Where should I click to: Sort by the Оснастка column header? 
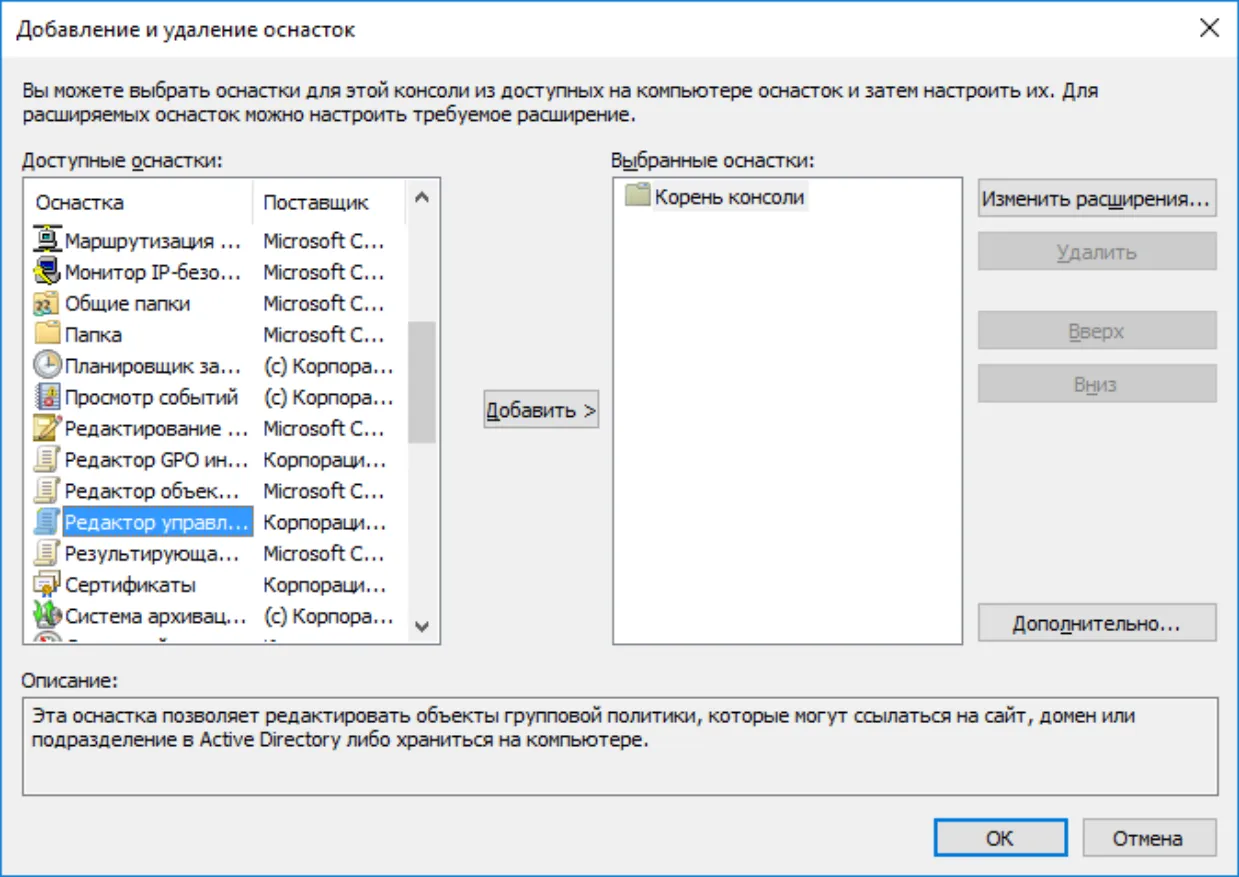[x=140, y=203]
